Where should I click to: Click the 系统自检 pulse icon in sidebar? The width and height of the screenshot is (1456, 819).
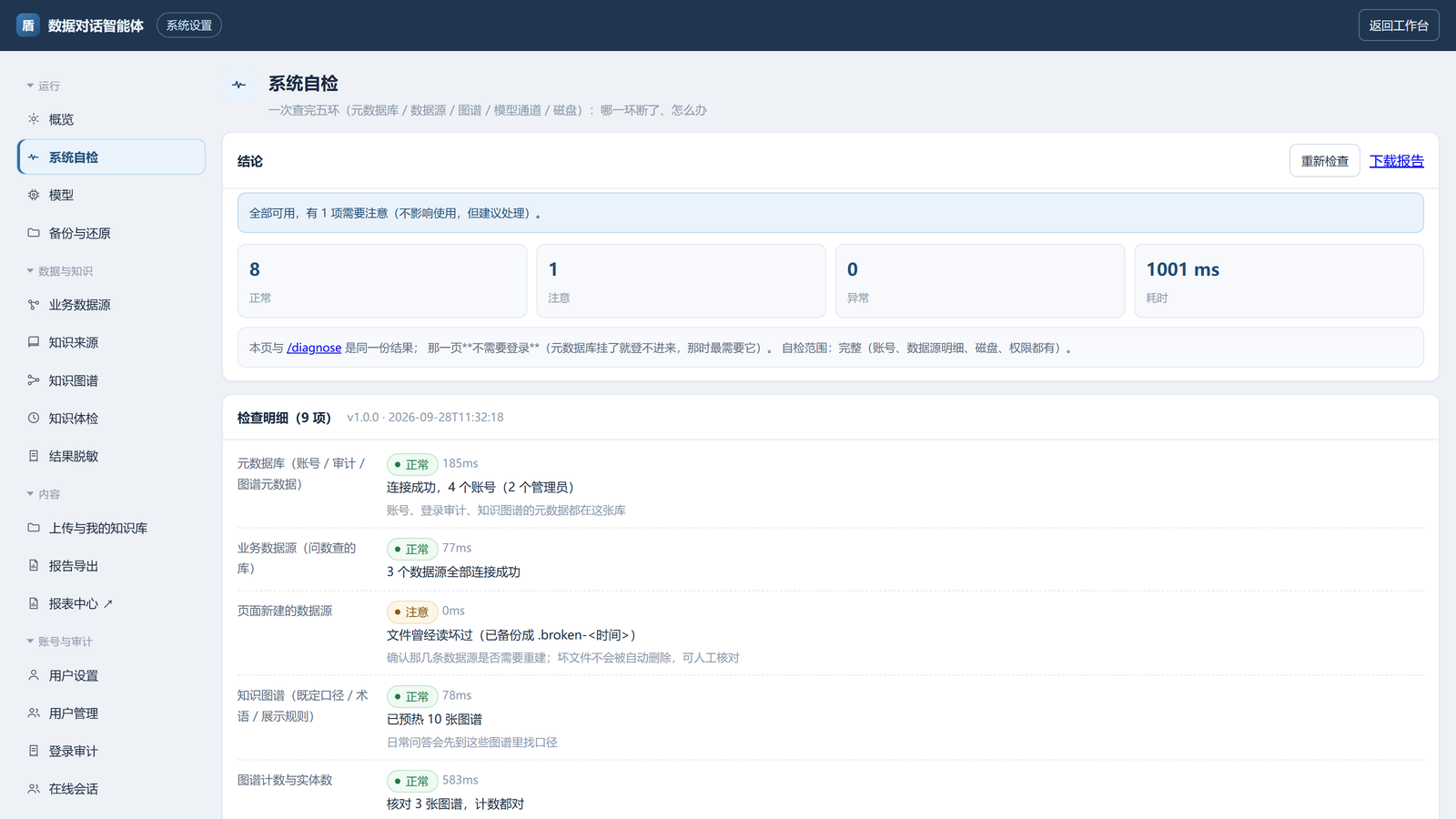(34, 157)
